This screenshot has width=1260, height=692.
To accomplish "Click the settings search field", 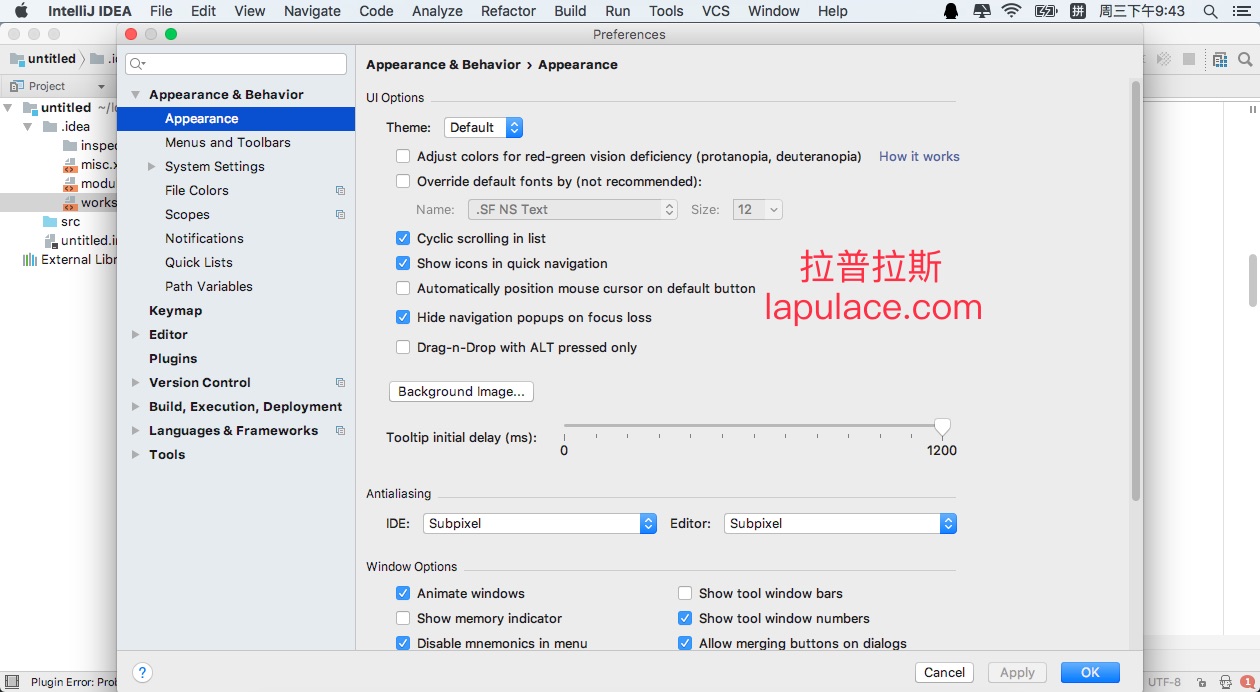I will pos(236,63).
